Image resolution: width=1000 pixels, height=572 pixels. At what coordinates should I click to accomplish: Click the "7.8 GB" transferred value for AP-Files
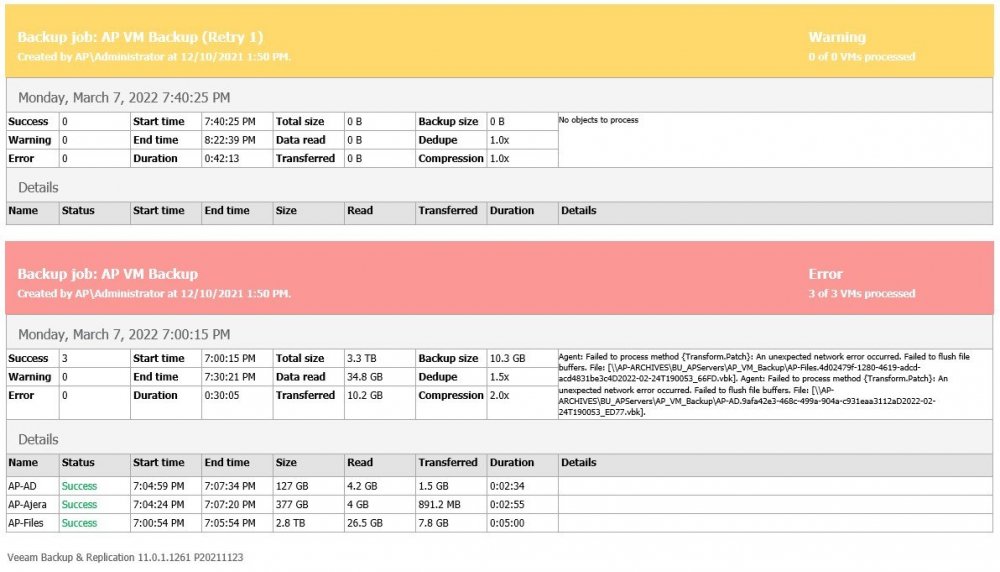coord(434,523)
